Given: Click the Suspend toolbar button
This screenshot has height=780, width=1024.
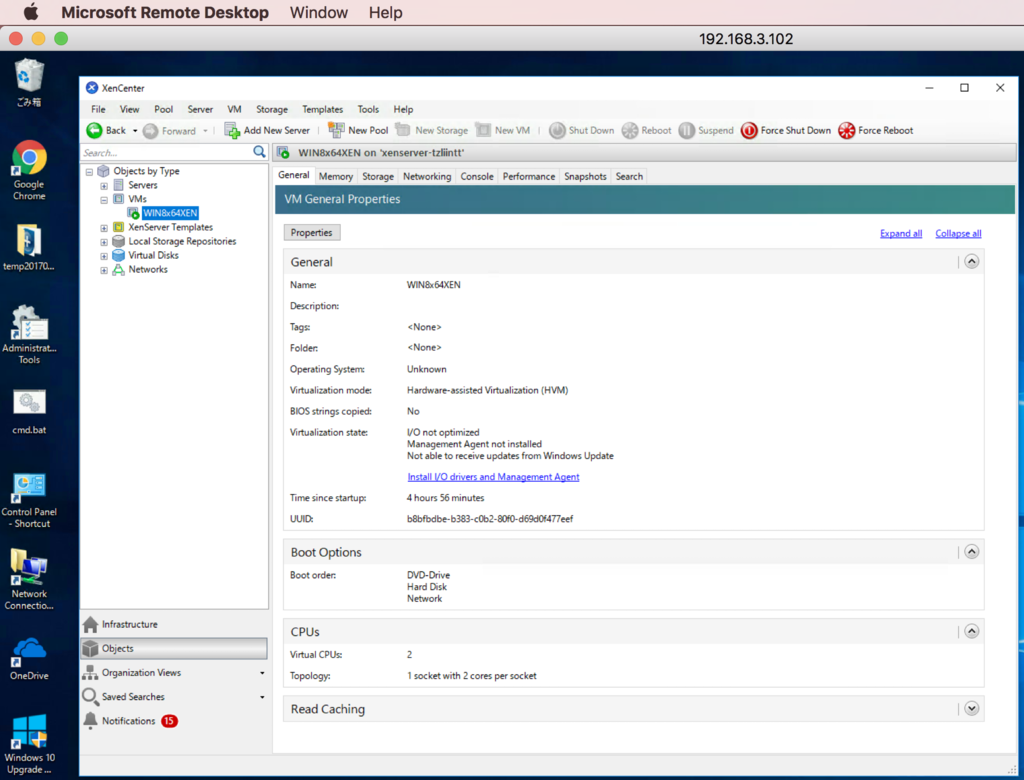Looking at the screenshot, I should (x=706, y=131).
